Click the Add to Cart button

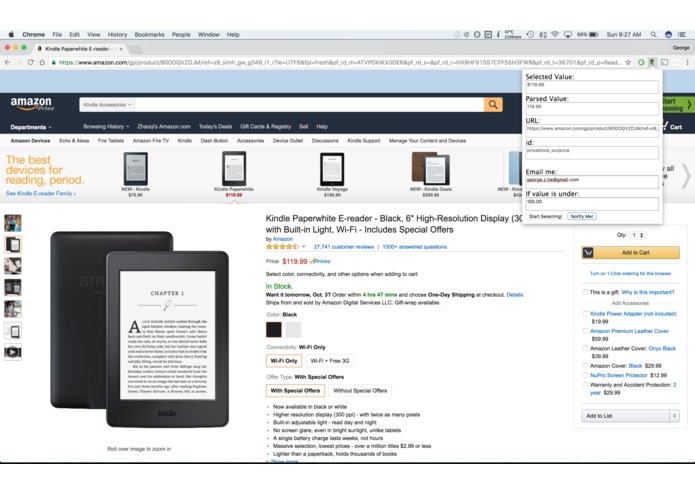click(x=630, y=253)
